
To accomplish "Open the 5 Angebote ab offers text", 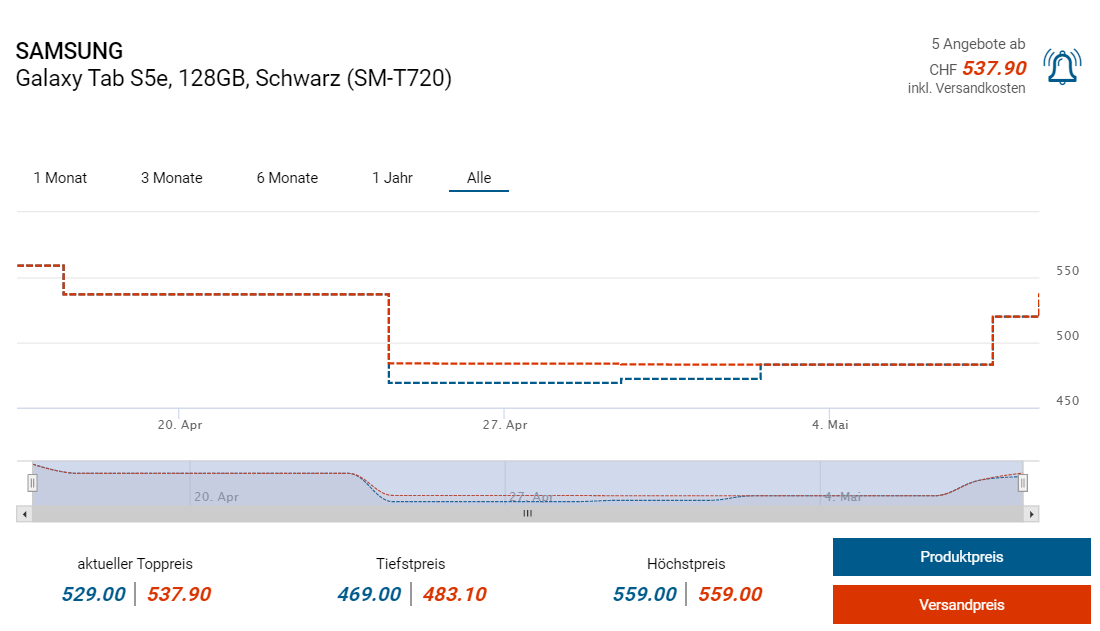I will (x=977, y=44).
